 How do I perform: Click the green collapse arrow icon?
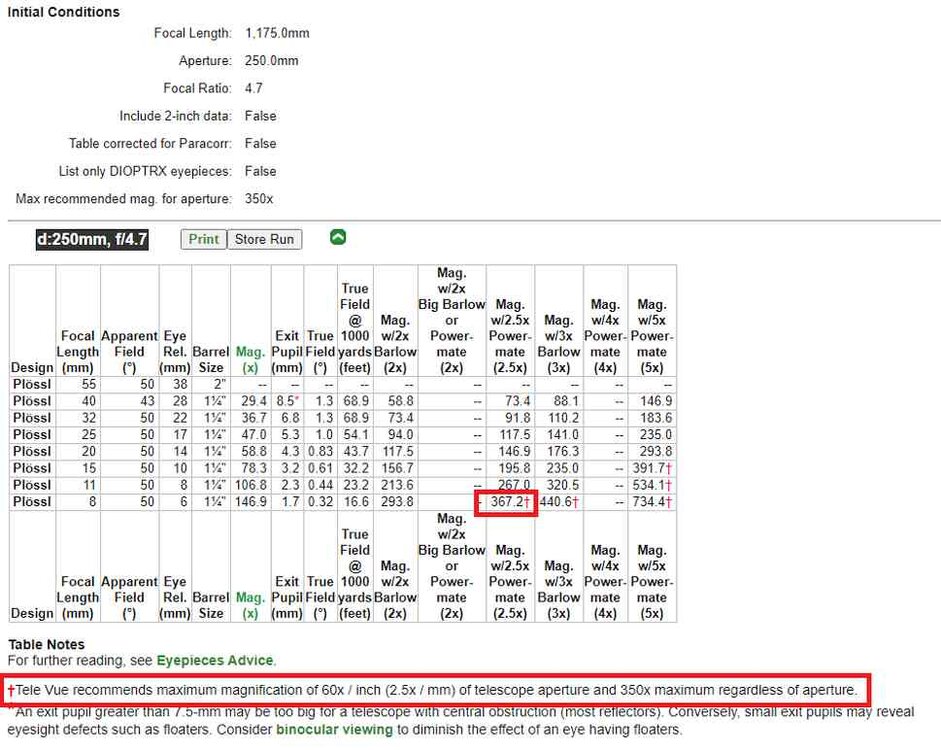click(x=338, y=238)
